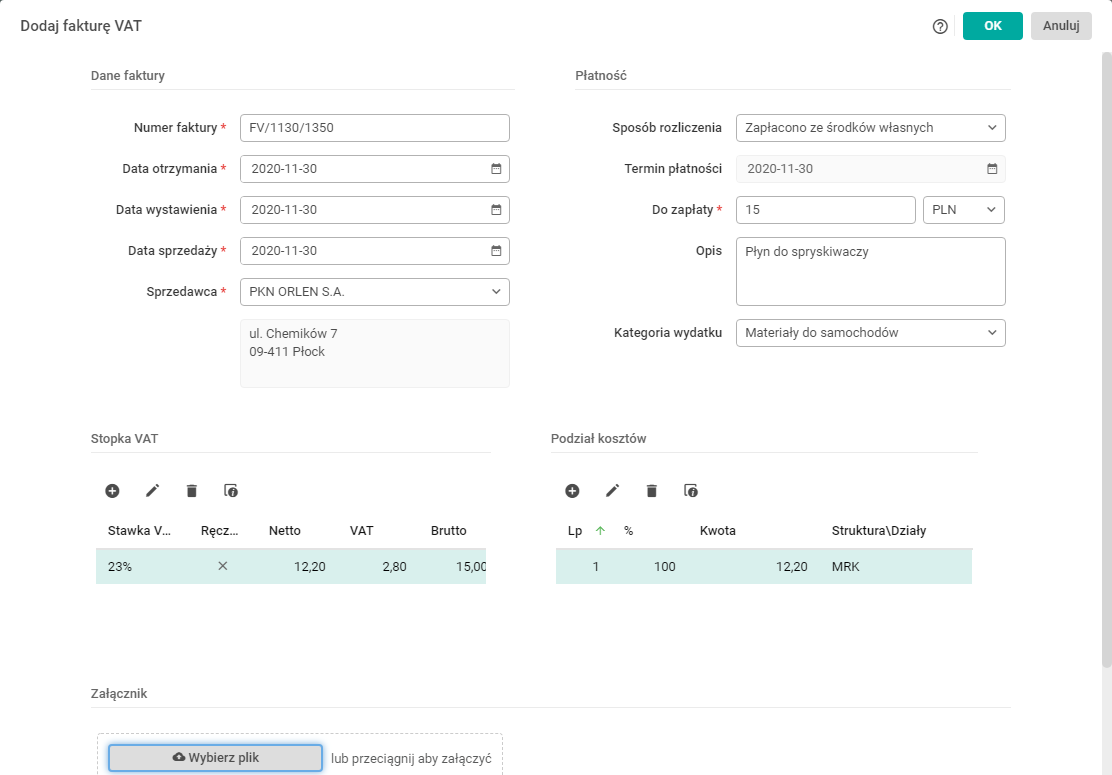
Task: Select the 23% VAT rate row
Action: pyautogui.click(x=291, y=567)
